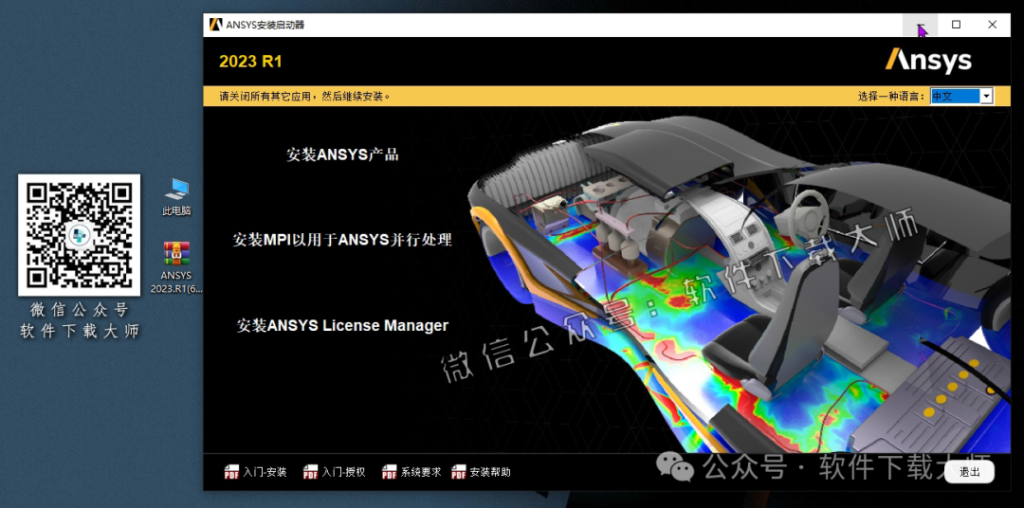Image resolution: width=1024 pixels, height=508 pixels.
Task: Open the 系统要求 PDF icon
Action: [x=389, y=472]
